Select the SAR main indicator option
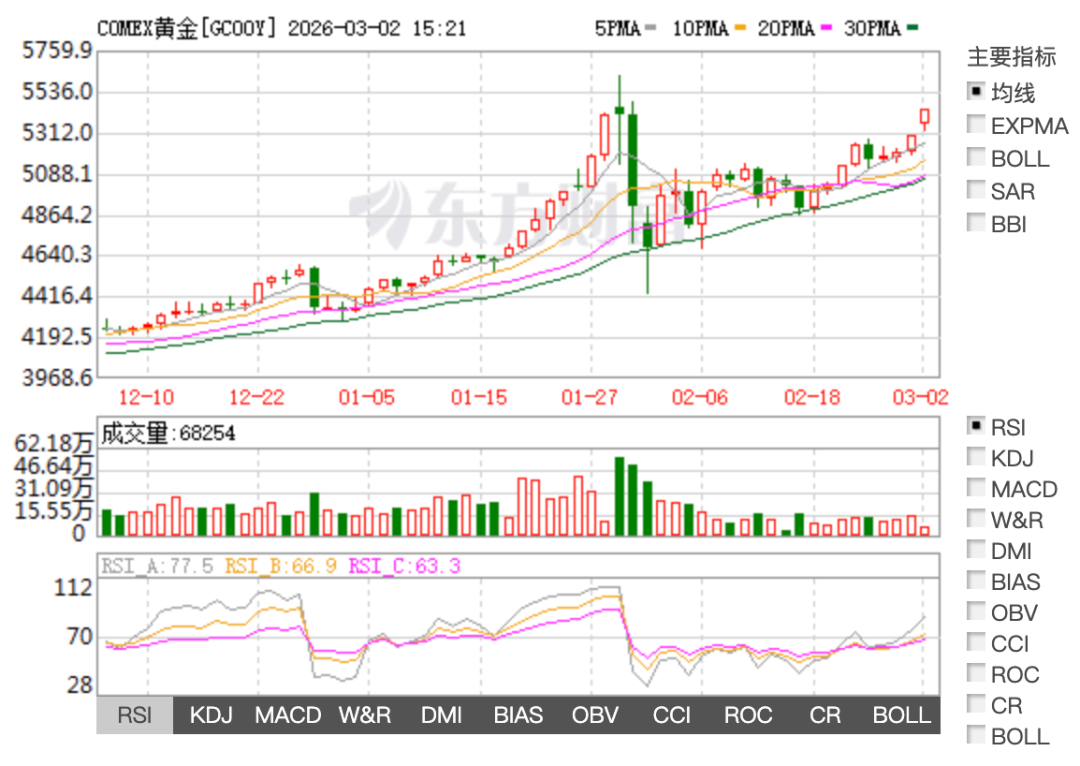 [x=977, y=191]
